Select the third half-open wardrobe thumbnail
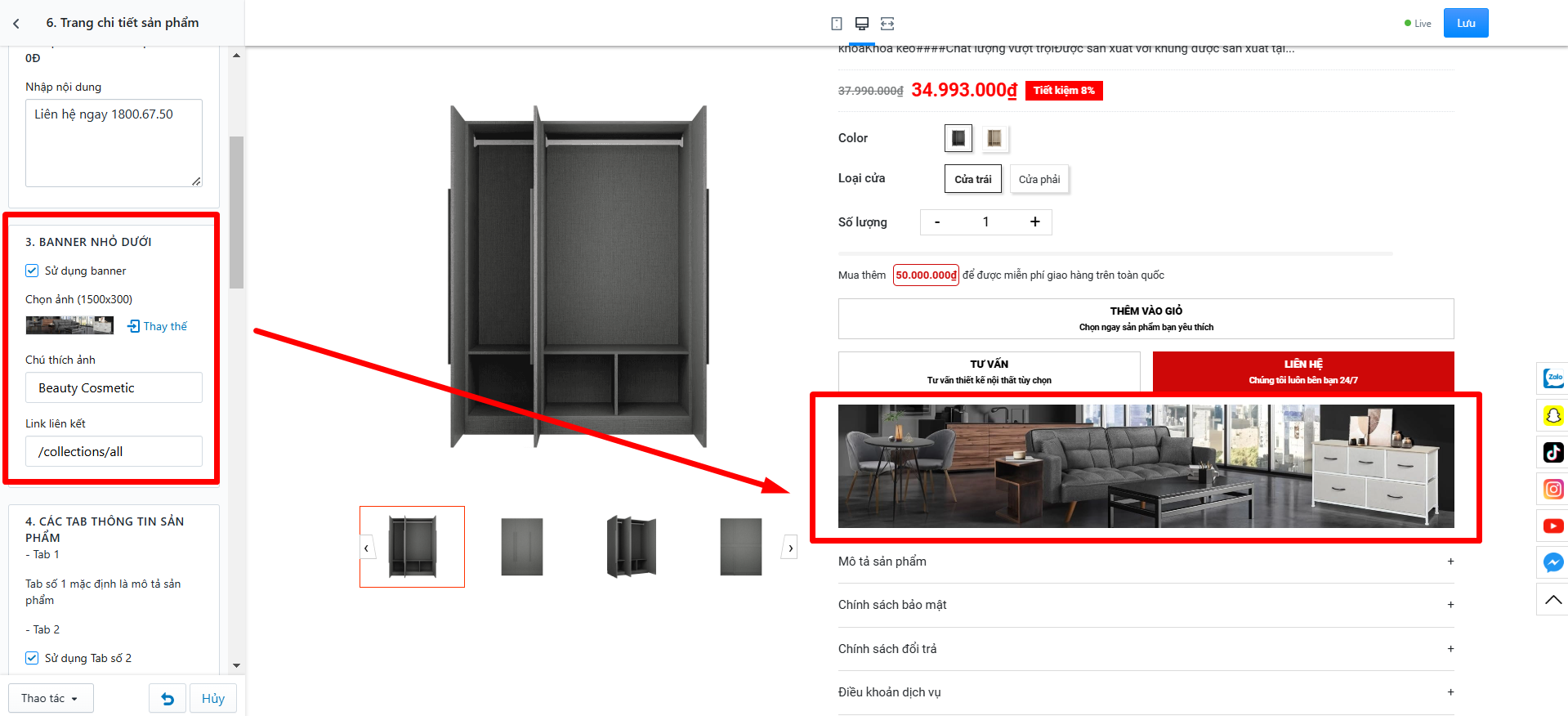 pos(631,547)
